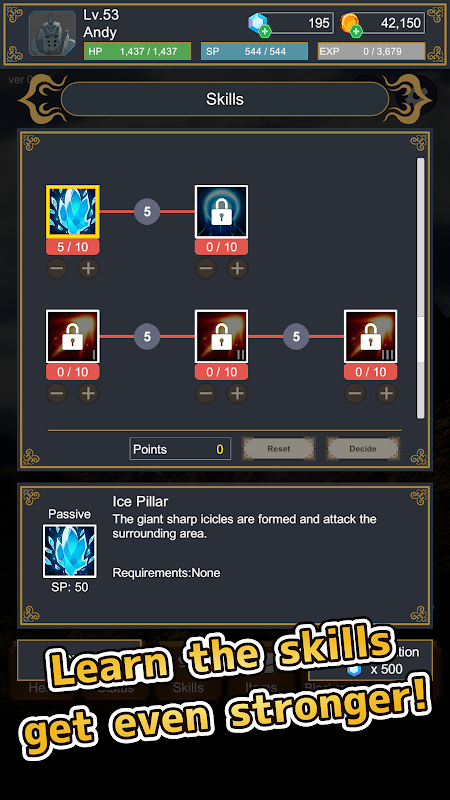Viewport: 450px width, 800px height.
Task: Click the skill tree scrollbar
Action: [x=420, y=288]
